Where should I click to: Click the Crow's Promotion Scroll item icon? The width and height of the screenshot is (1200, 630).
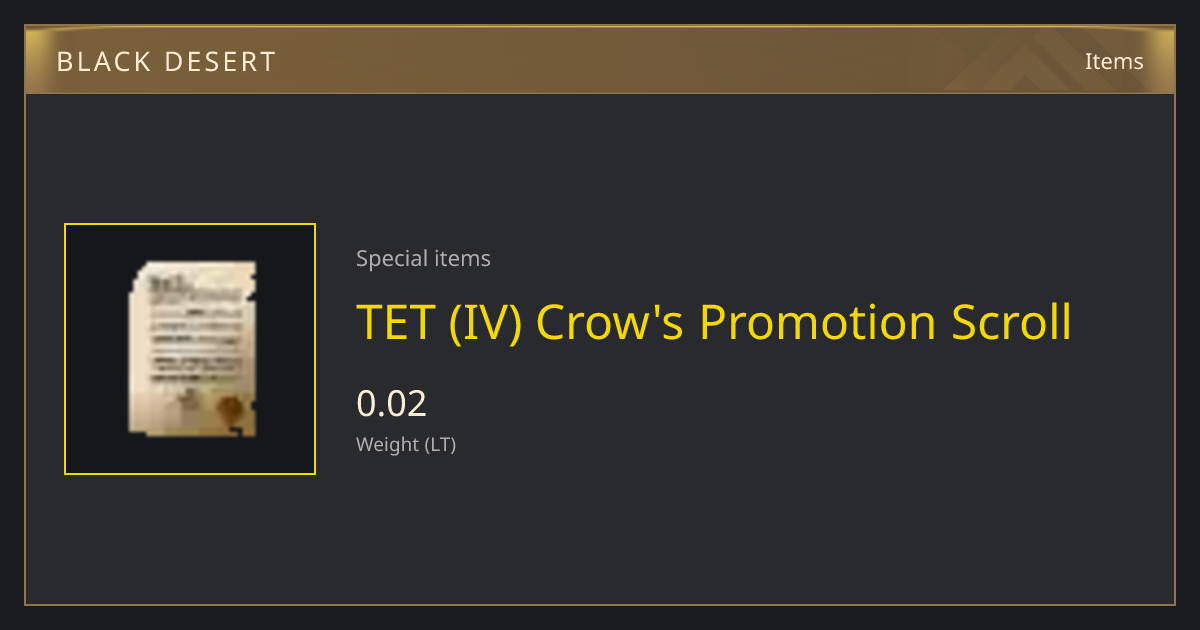[x=191, y=349]
